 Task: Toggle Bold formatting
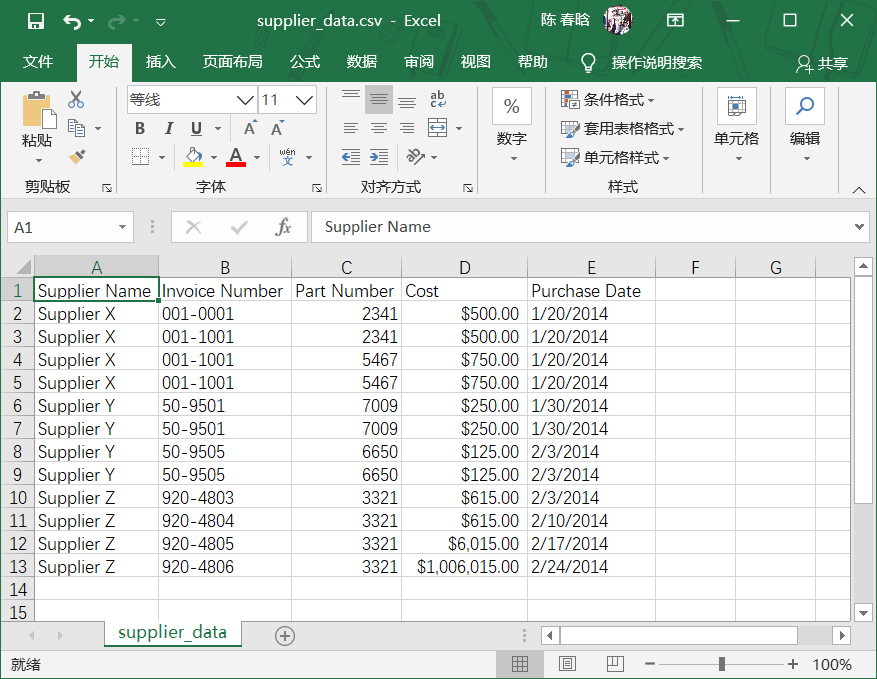(140, 128)
